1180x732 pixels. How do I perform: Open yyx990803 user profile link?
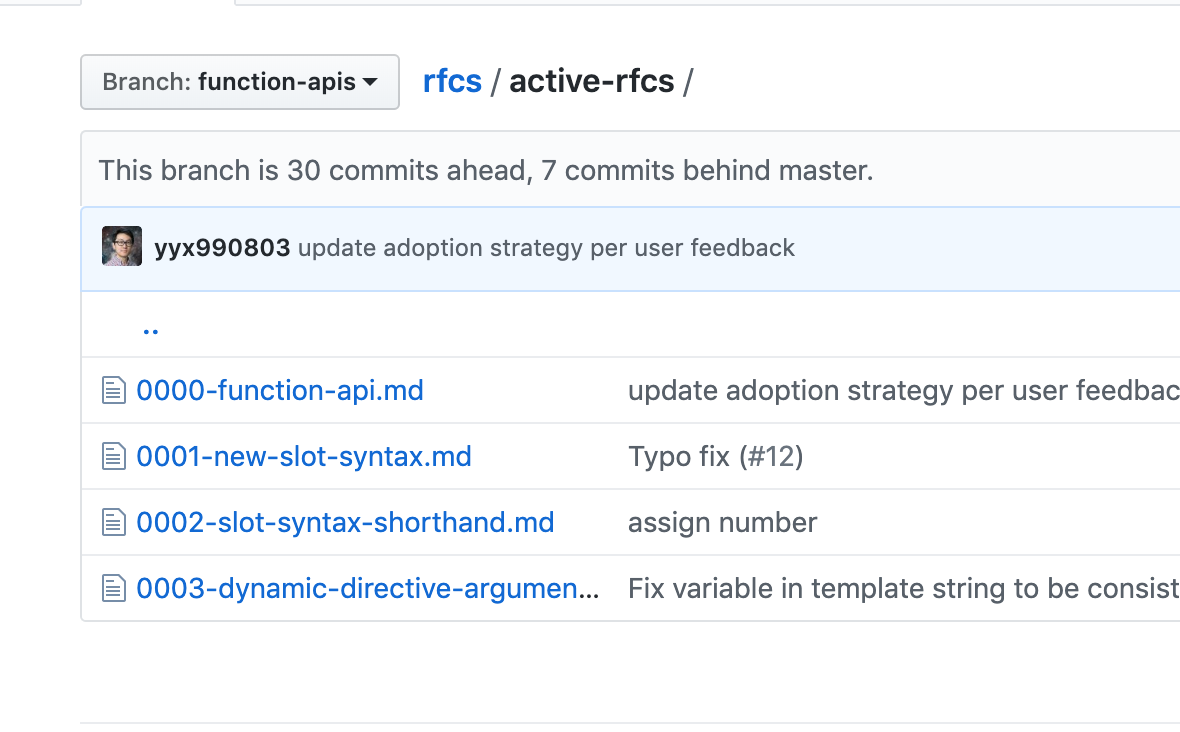coord(222,248)
